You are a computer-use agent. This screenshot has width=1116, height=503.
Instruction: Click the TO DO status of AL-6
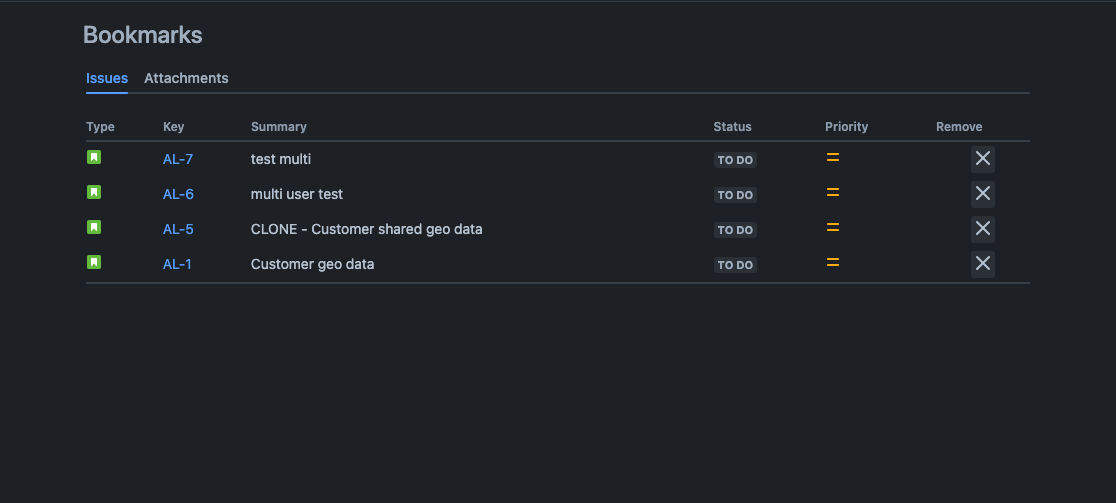click(735, 195)
